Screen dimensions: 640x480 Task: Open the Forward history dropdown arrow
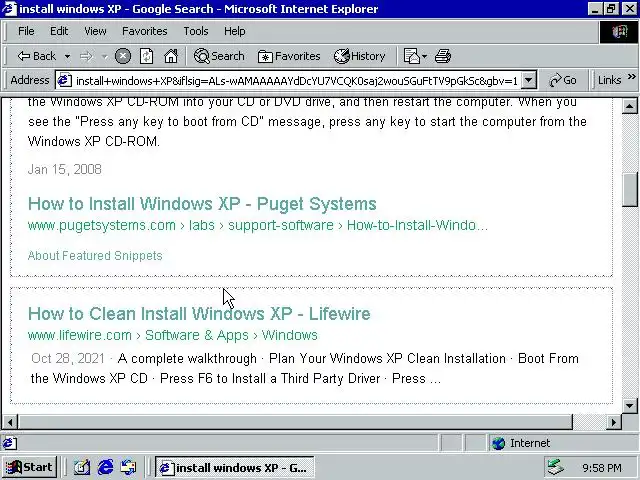point(104,56)
